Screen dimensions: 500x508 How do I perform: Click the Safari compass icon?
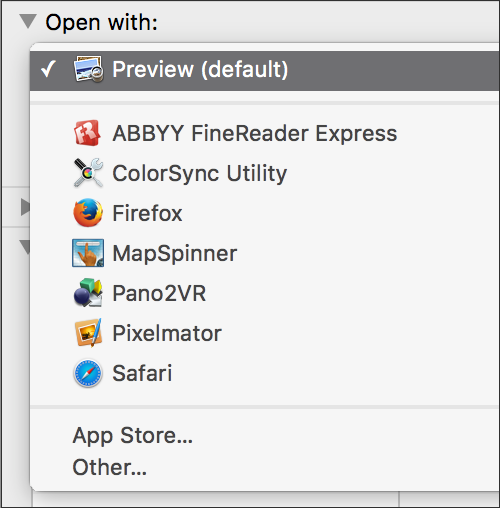click(88, 373)
